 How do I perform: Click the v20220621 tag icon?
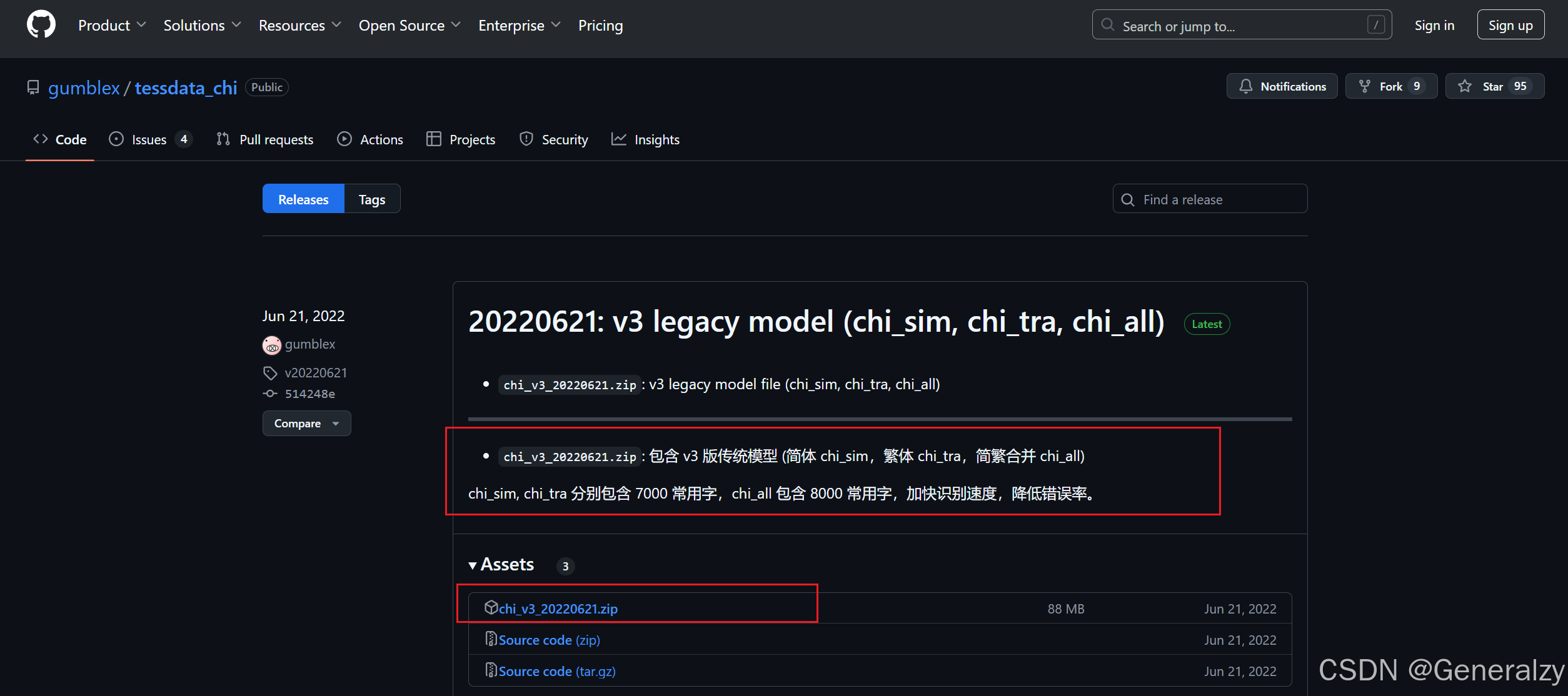pos(270,373)
